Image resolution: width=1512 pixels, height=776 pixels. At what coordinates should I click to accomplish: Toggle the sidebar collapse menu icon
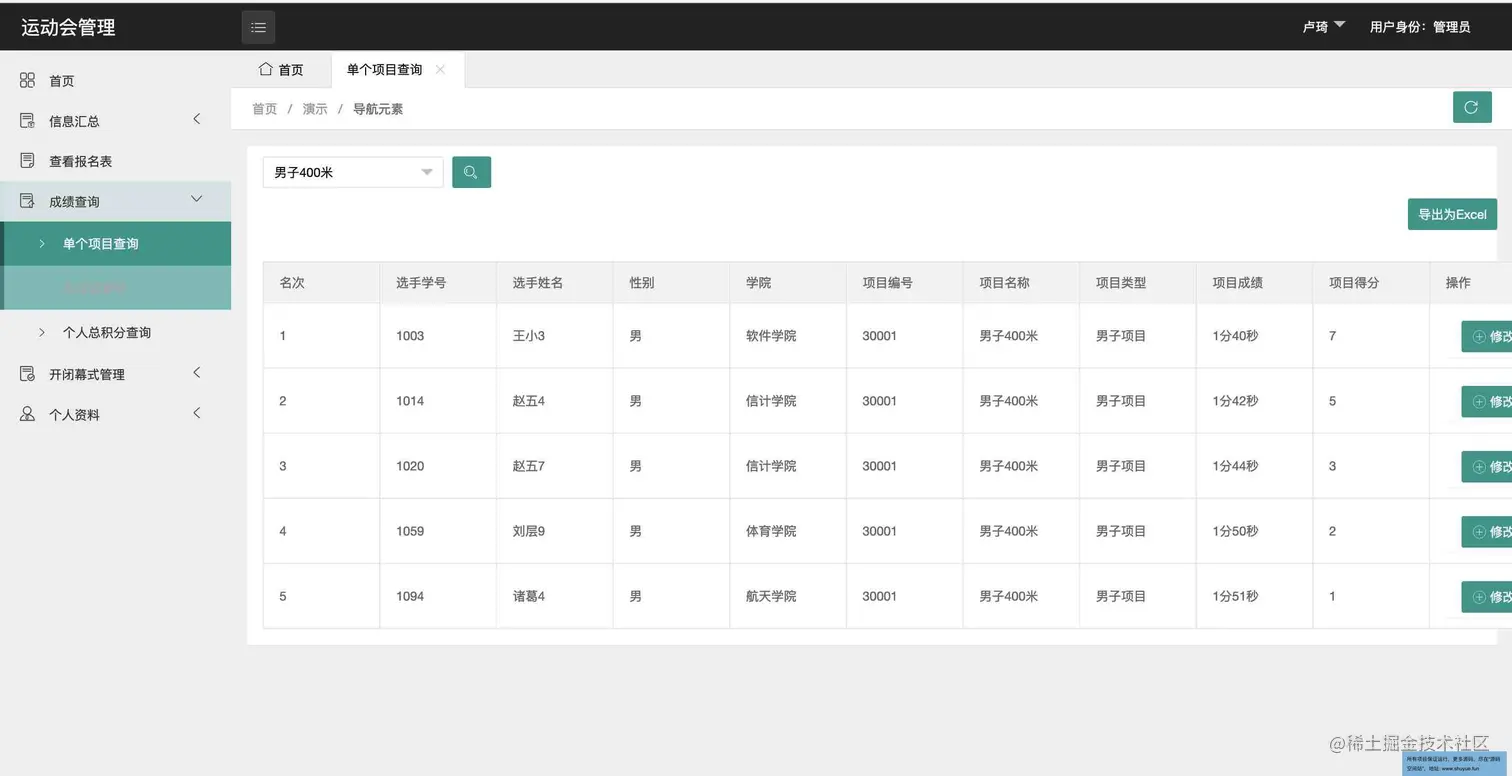click(x=258, y=27)
